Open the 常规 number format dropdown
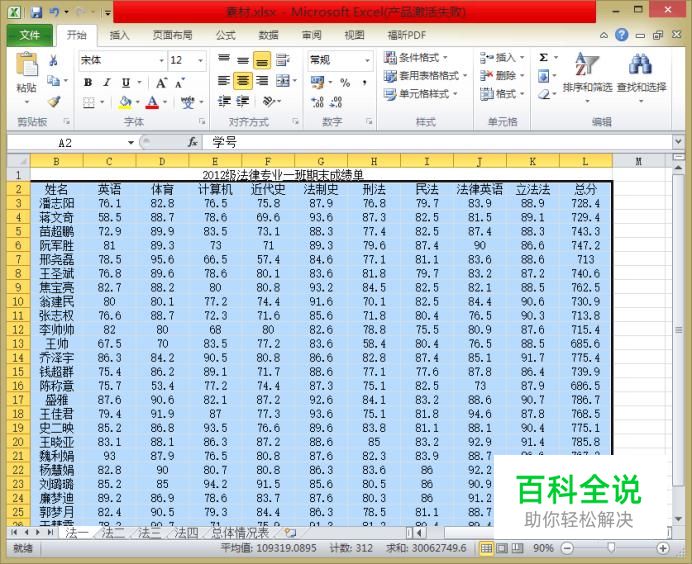 tap(367, 60)
